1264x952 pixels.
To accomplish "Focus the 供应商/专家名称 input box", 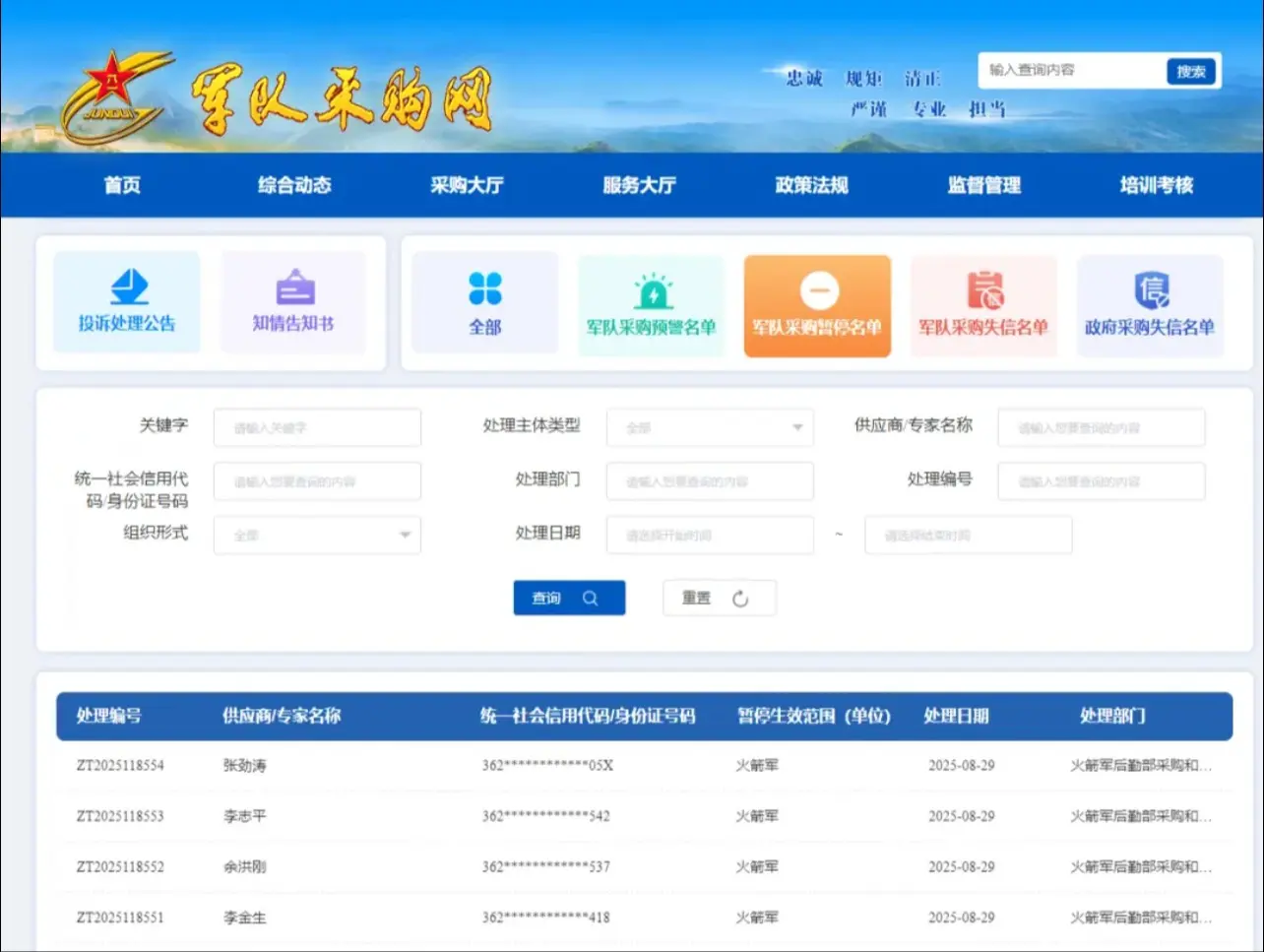I will 1101,427.
